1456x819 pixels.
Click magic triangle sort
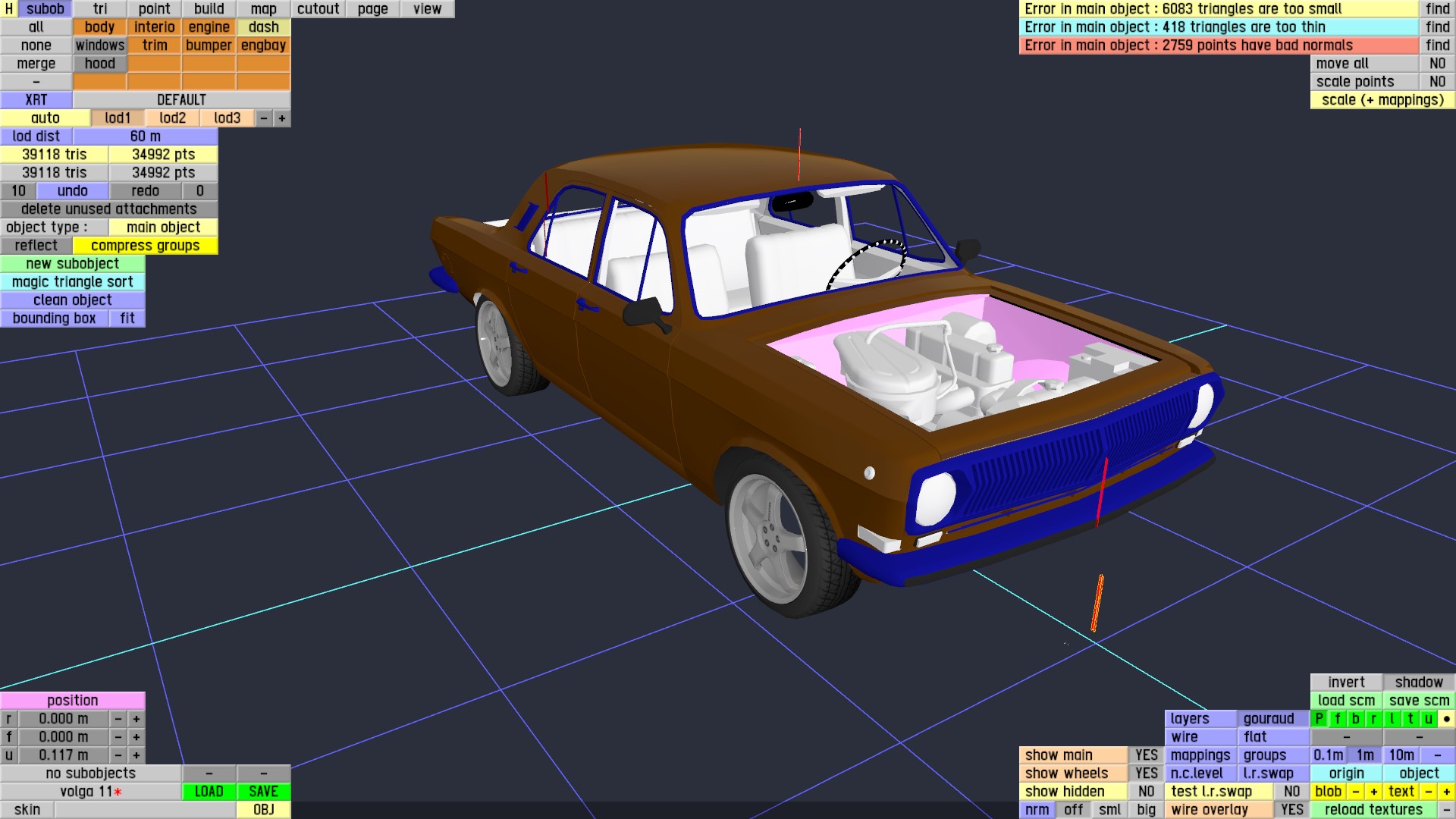click(72, 281)
